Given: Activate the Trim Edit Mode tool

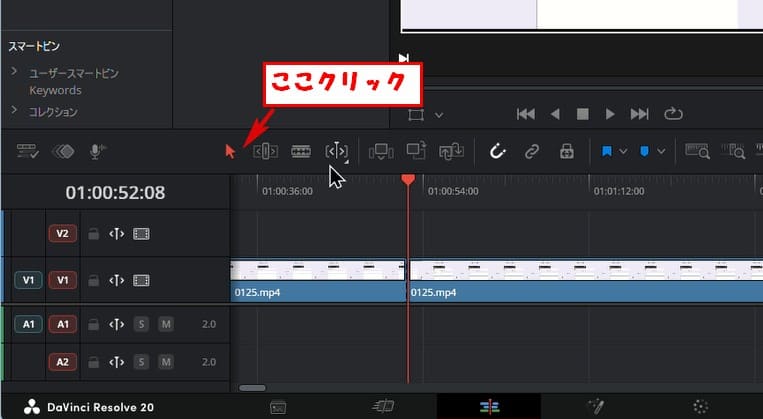Looking at the screenshot, I should [265, 151].
